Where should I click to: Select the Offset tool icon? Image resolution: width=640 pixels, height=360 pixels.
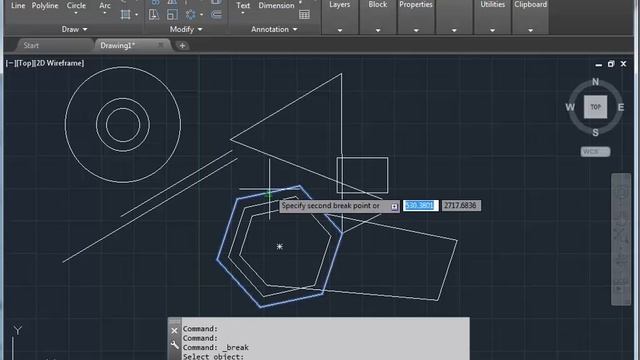click(216, 15)
